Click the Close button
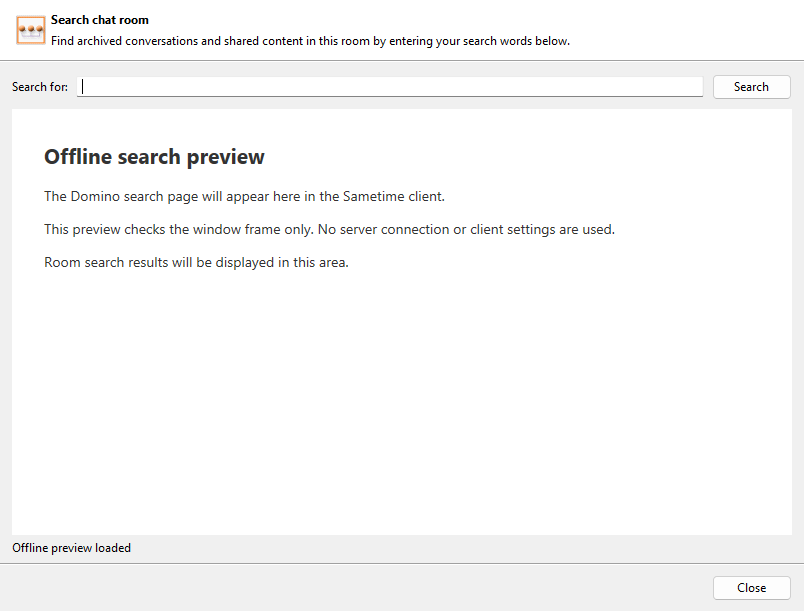This screenshot has height=611, width=804. click(752, 588)
